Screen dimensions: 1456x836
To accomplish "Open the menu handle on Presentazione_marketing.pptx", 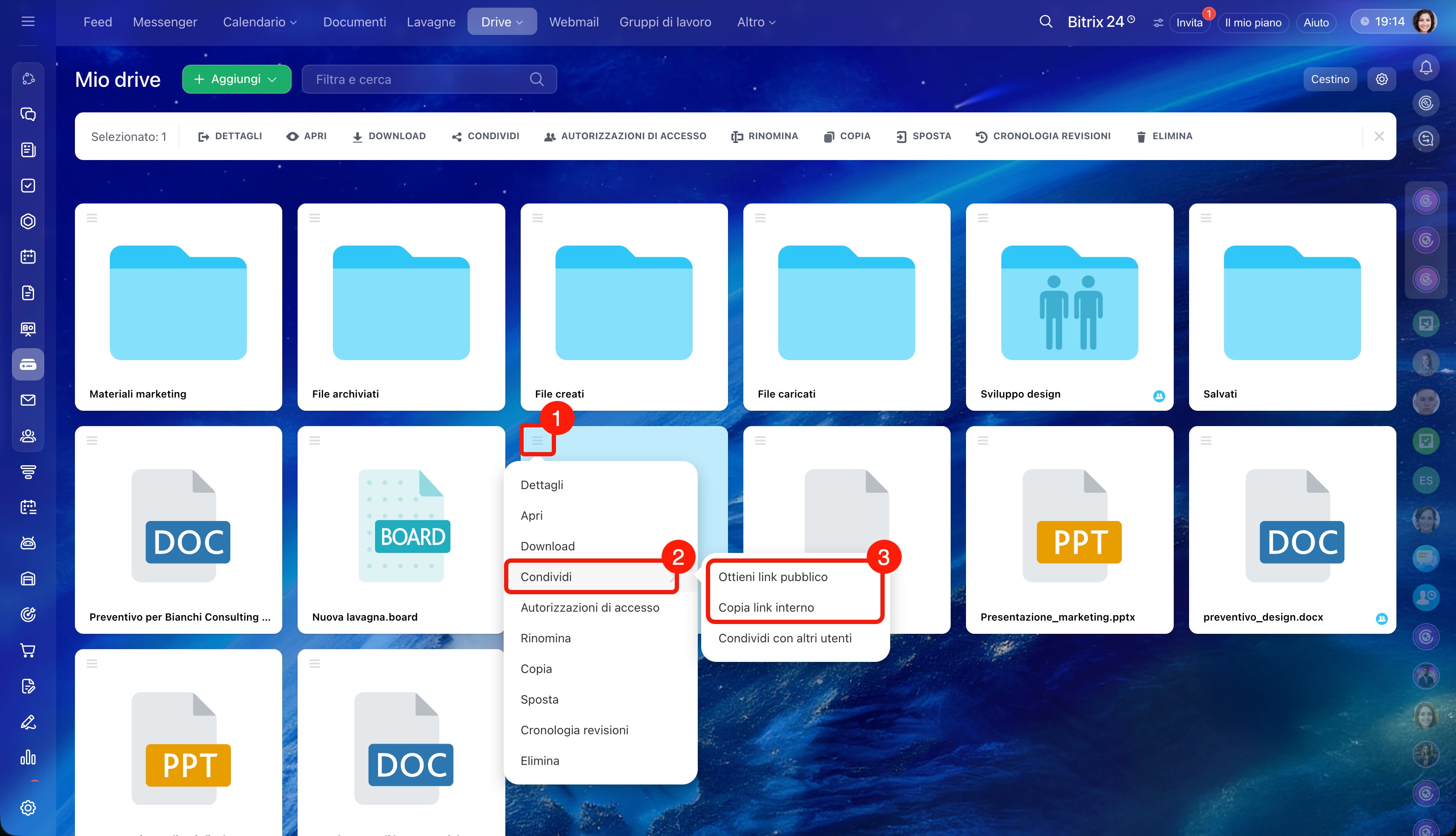I will tap(983, 441).
